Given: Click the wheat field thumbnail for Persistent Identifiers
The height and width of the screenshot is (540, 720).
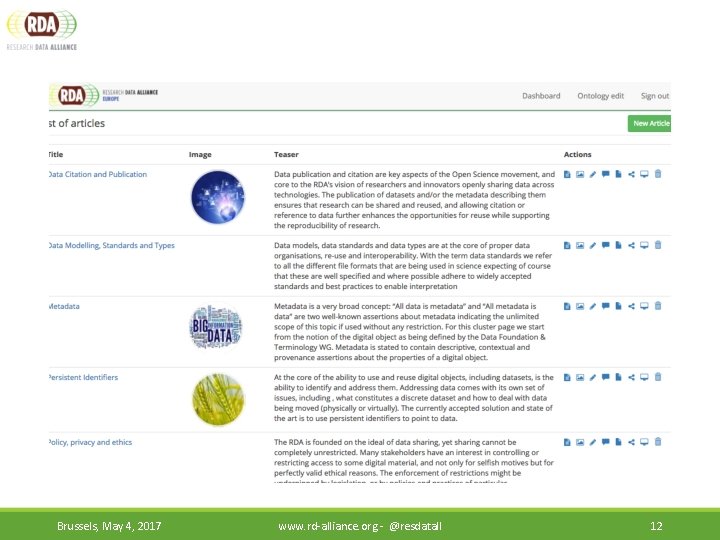Looking at the screenshot, I should [218, 399].
